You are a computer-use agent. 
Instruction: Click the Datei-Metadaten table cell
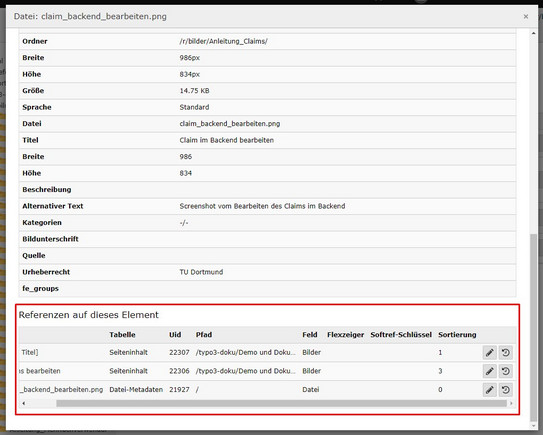point(136,390)
